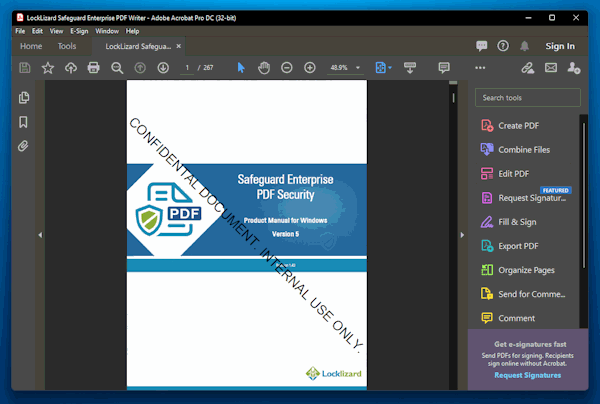Click the share with others person icon
The image size is (600, 404).
pos(574,68)
